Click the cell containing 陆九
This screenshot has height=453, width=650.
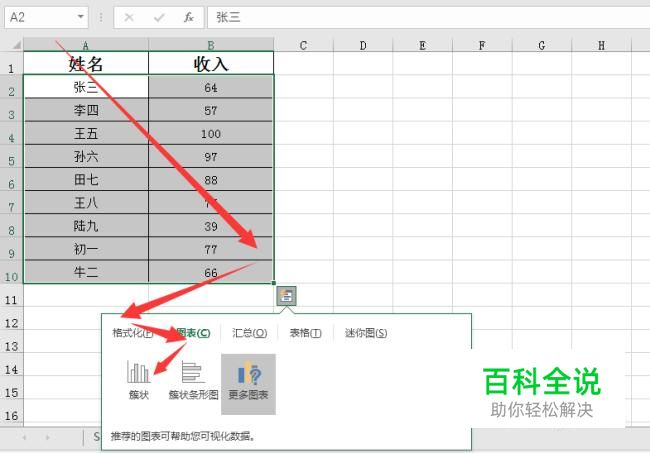click(86, 225)
